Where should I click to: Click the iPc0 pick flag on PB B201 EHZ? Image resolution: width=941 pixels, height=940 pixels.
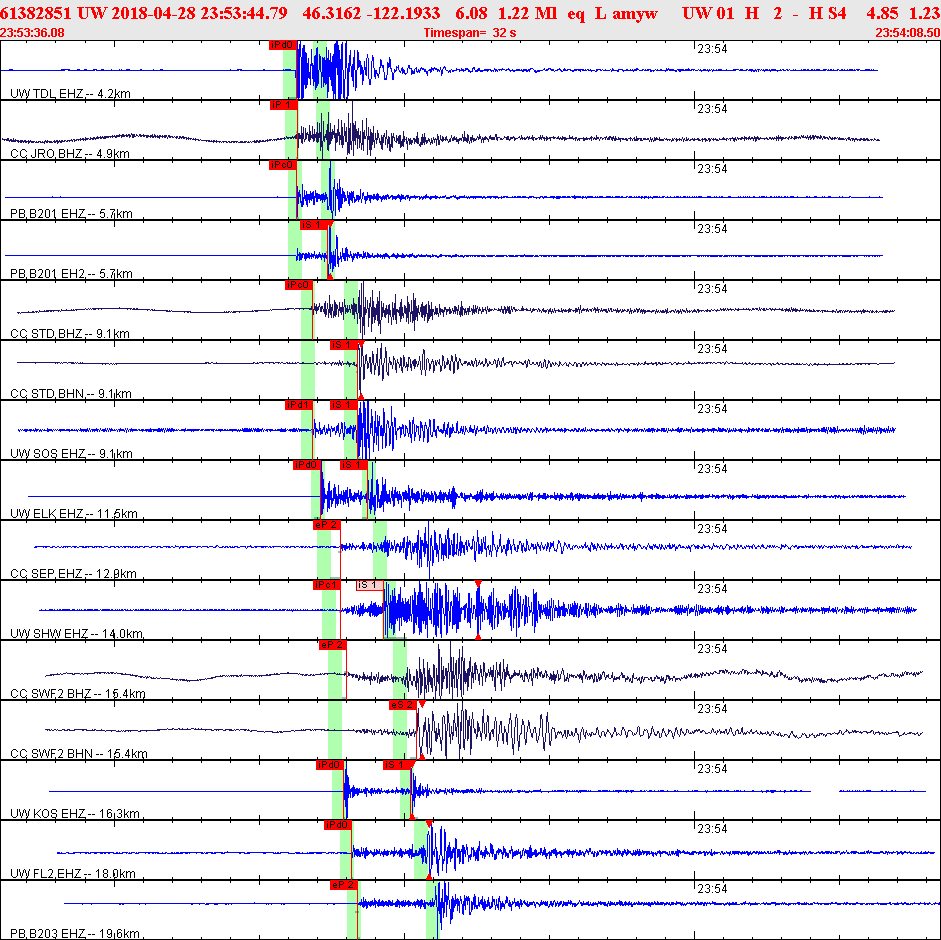click(x=283, y=165)
